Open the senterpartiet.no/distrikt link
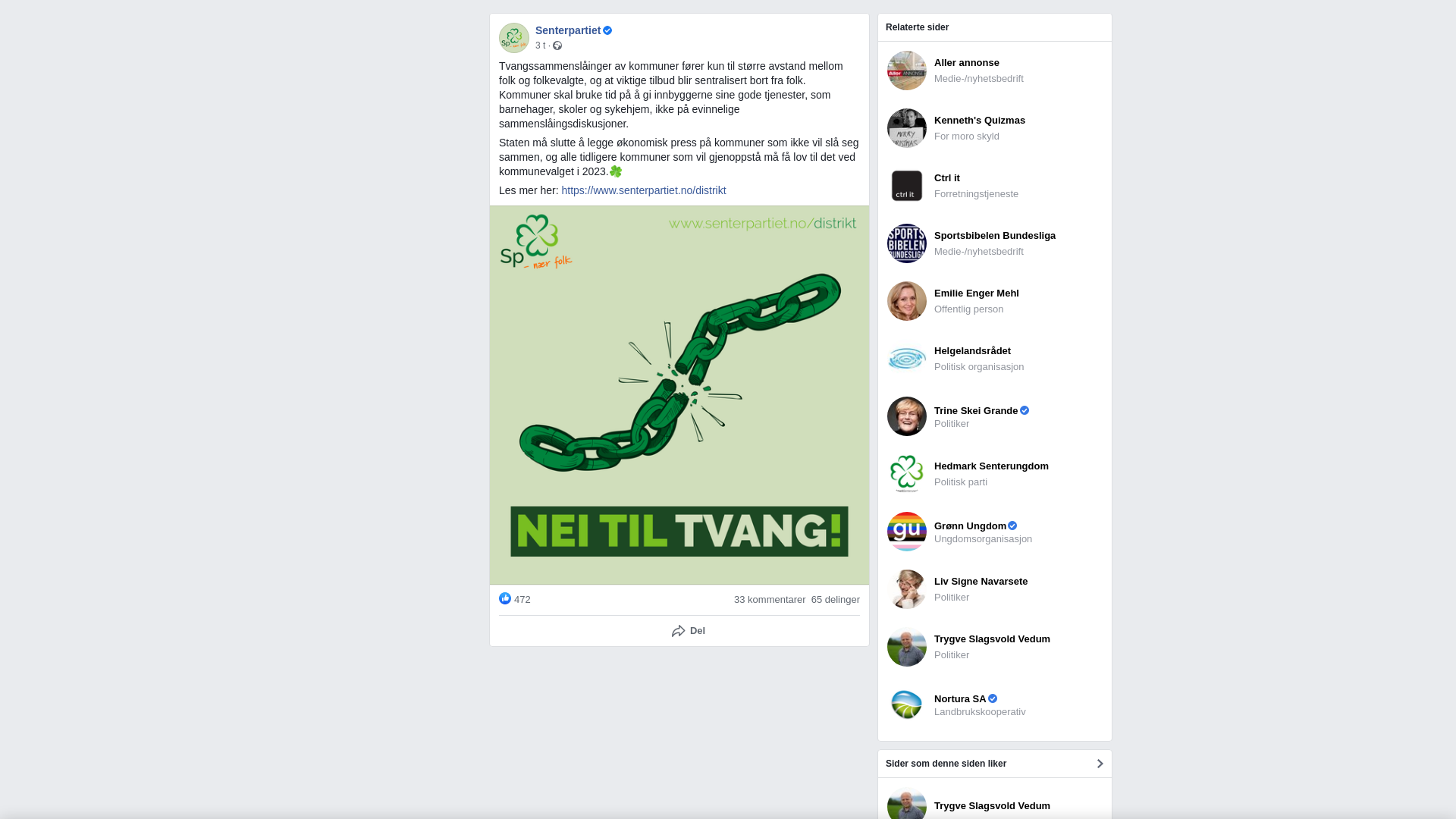This screenshot has height=819, width=1456. (x=643, y=190)
